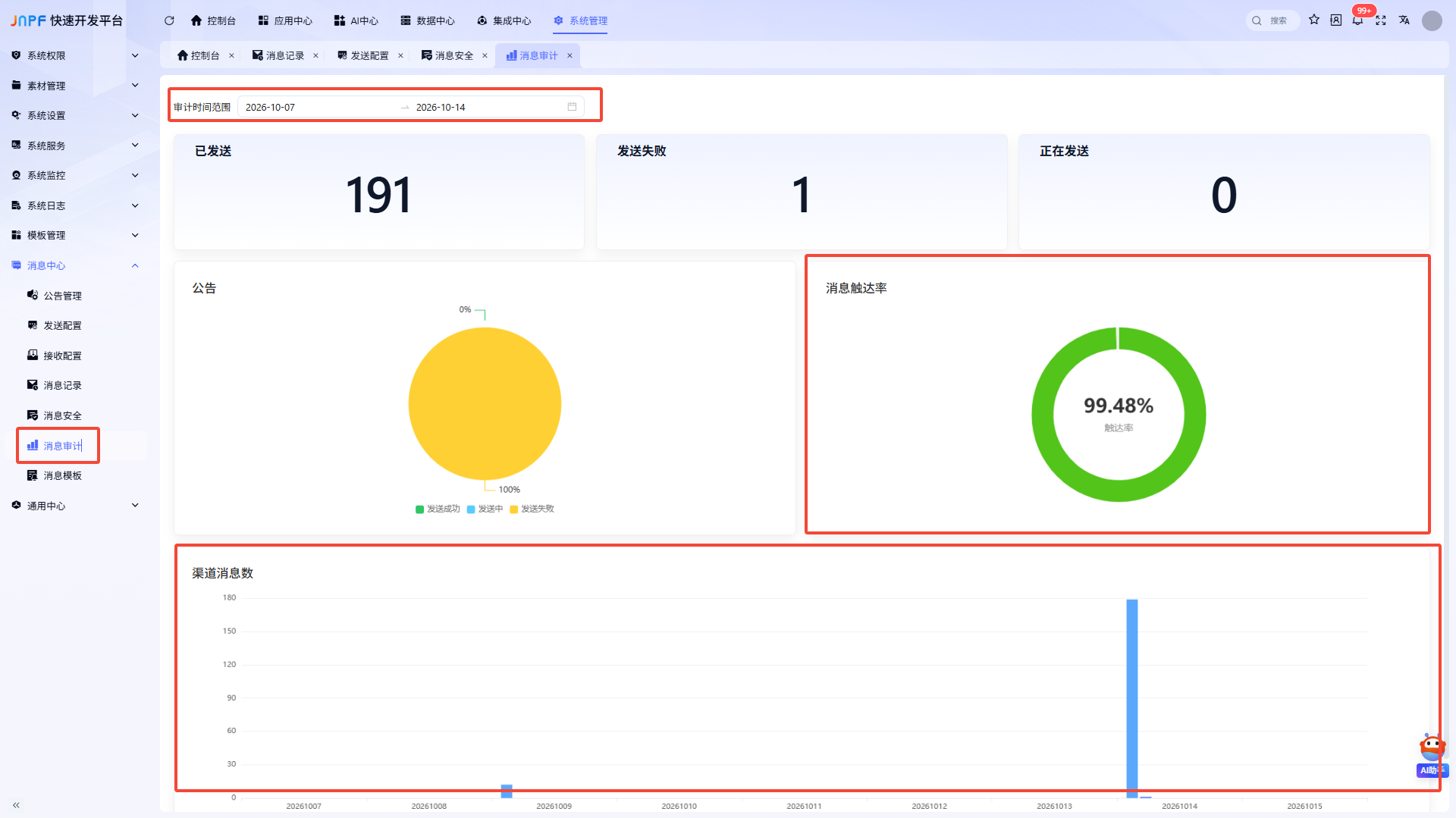1456x818 pixels.
Task: Select 消息审计 in sidebar
Action: [62, 446]
